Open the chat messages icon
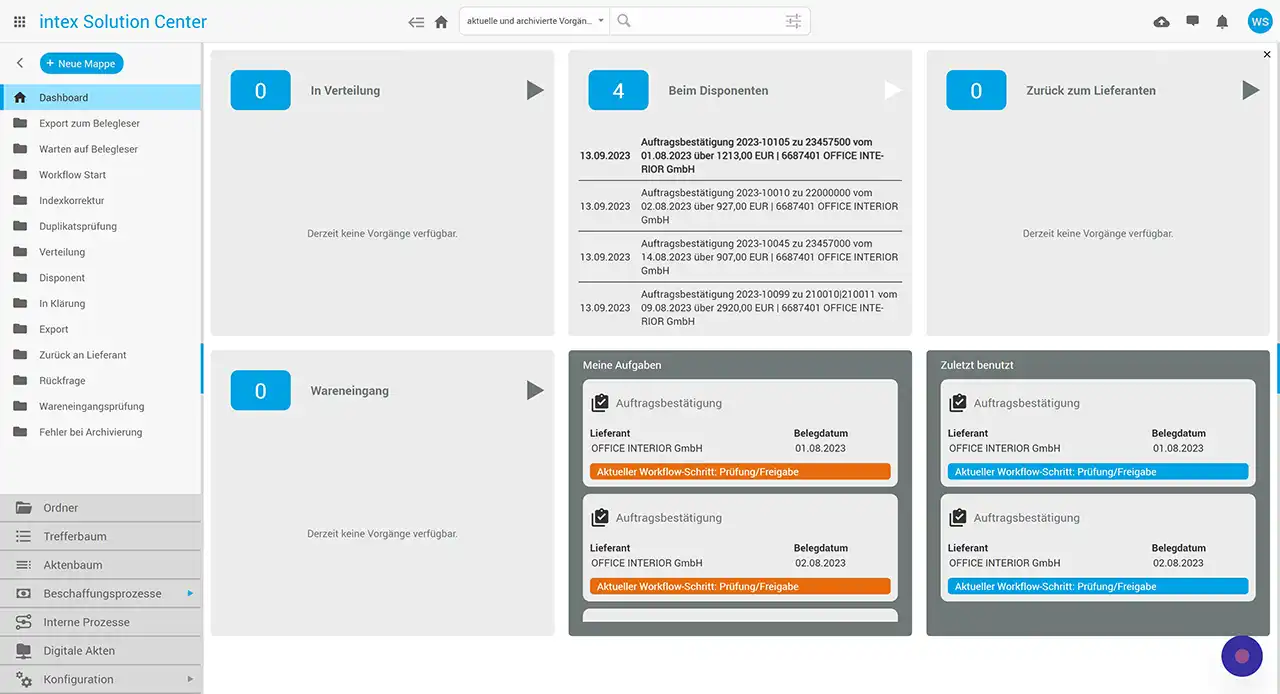The width and height of the screenshot is (1280, 694). [1192, 21]
